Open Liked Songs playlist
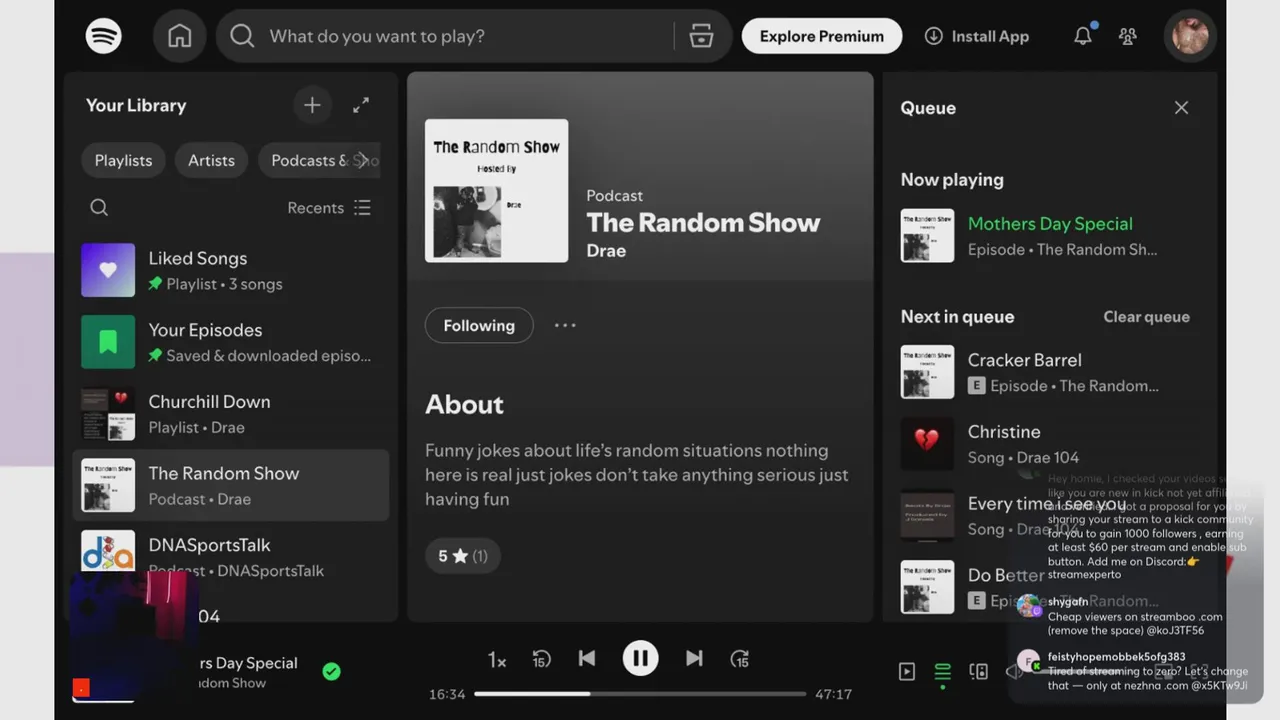The width and height of the screenshot is (1280, 720). tap(231, 270)
